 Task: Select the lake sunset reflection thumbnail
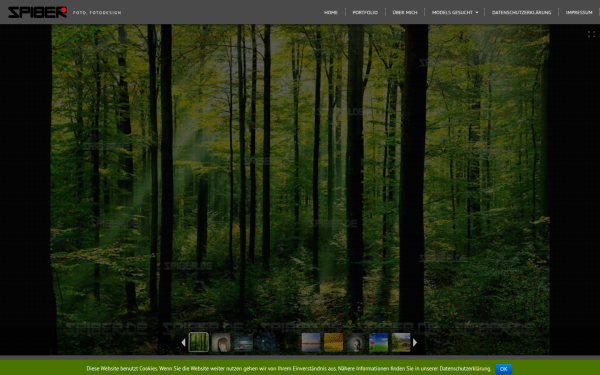[x=311, y=342]
